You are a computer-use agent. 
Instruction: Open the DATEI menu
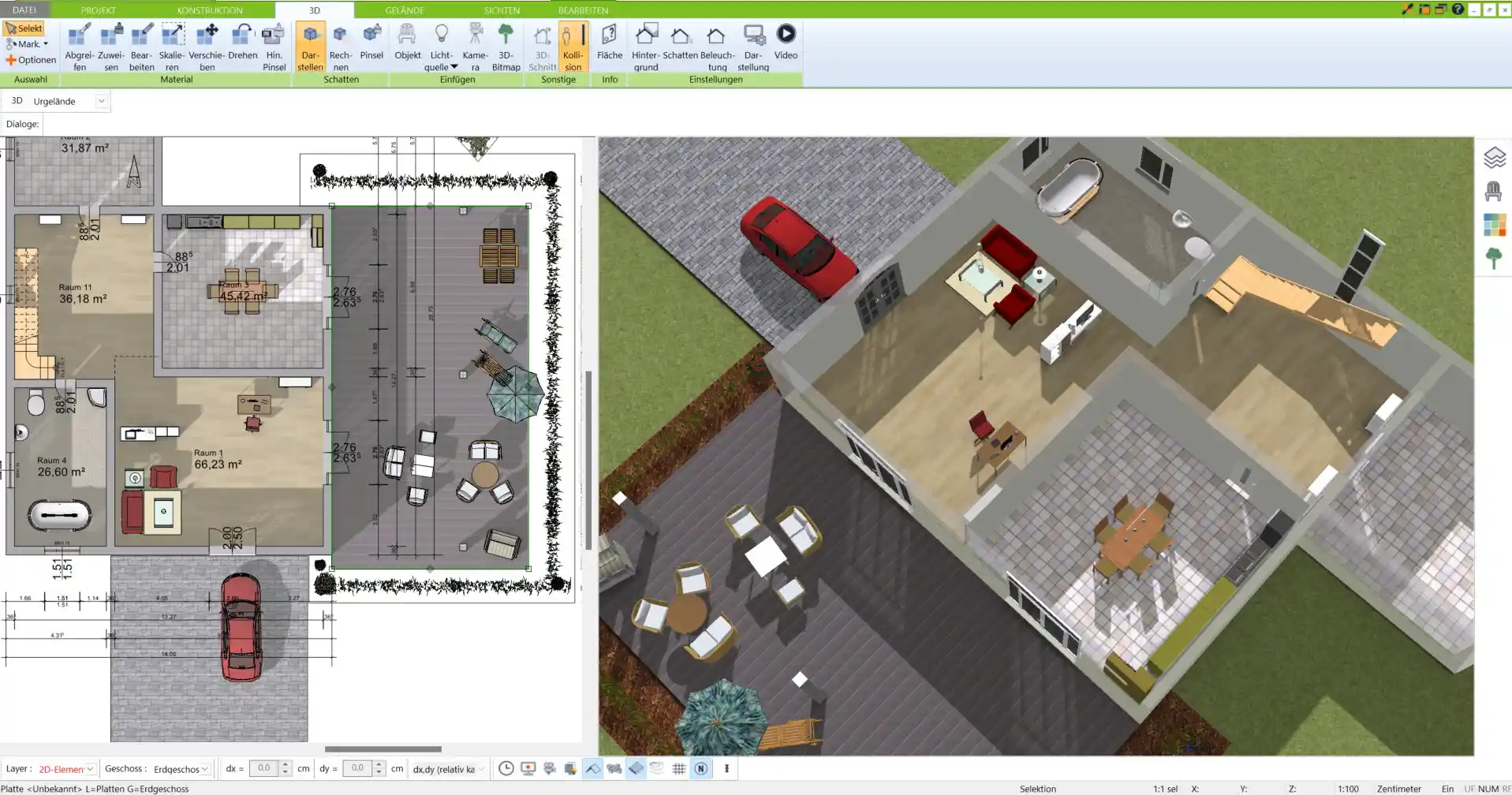(x=24, y=10)
